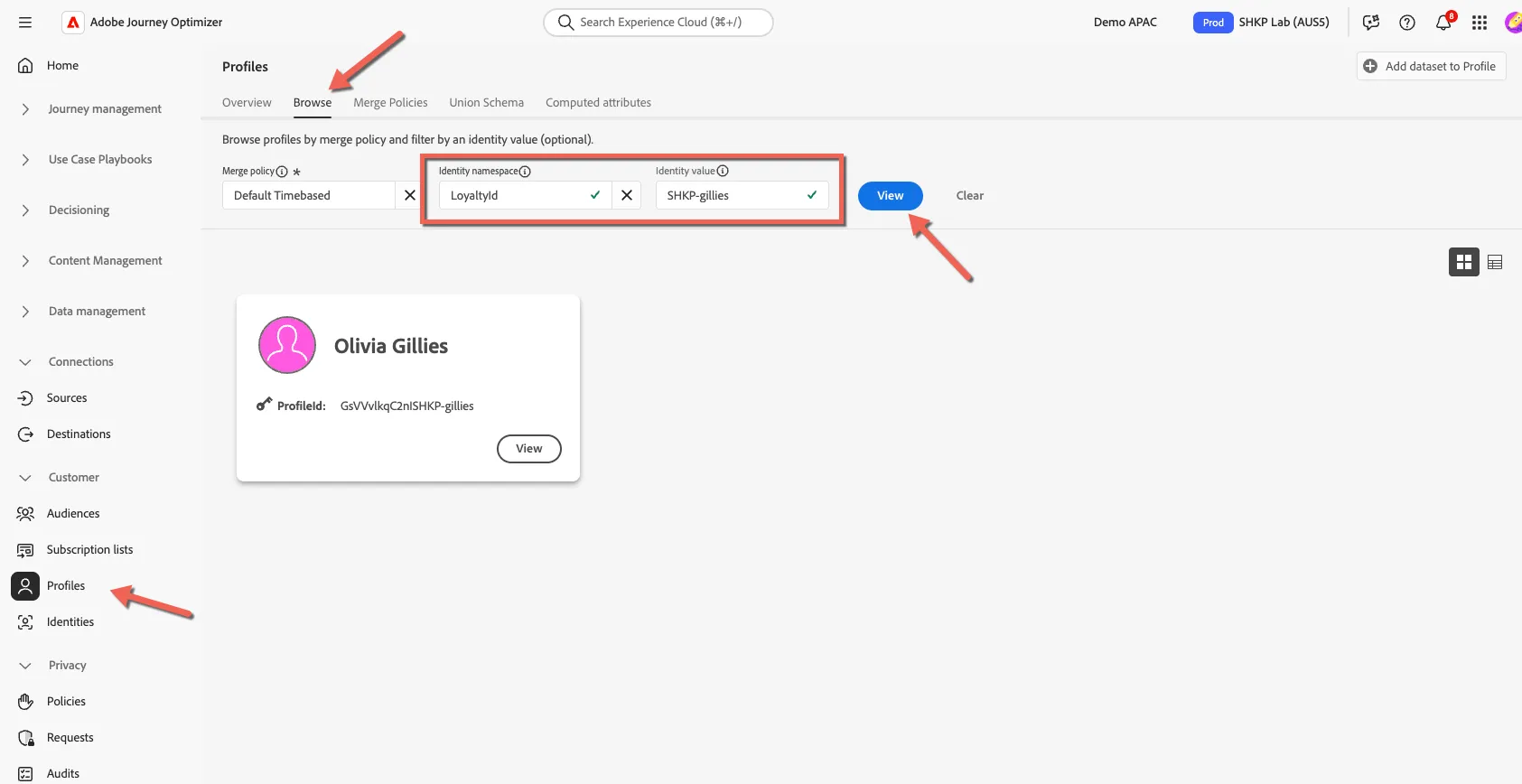Click the Audiences icon in sidebar
The width and height of the screenshot is (1522, 784).
tap(25, 513)
